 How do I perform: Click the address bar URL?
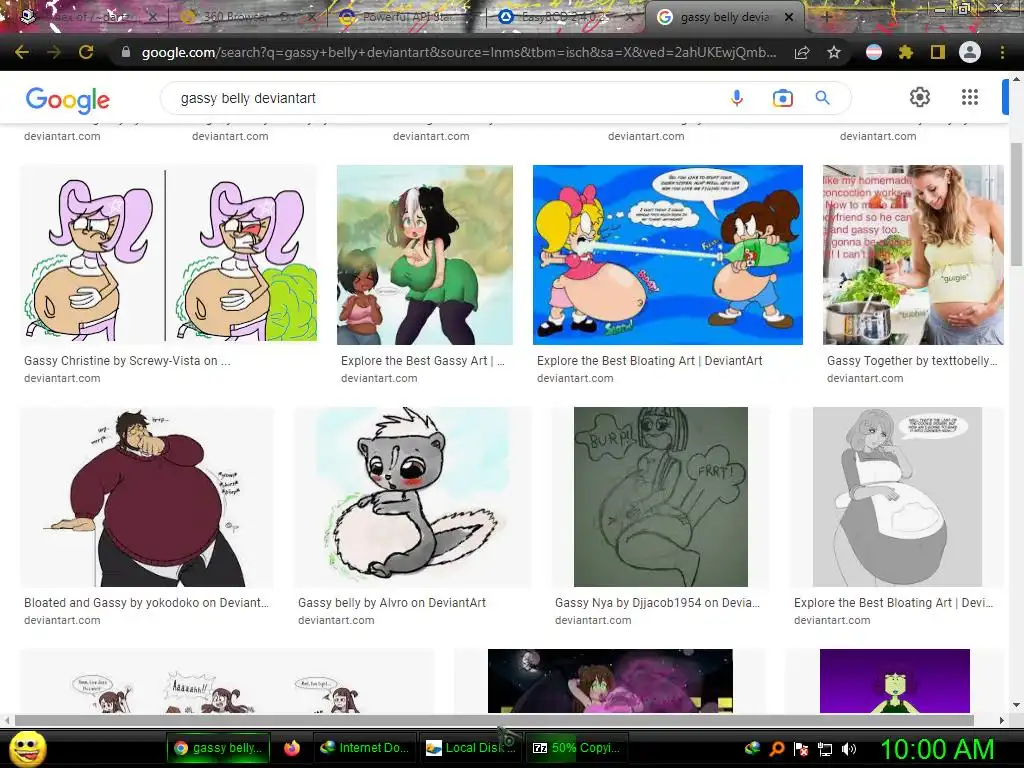pyautogui.click(x=458, y=52)
